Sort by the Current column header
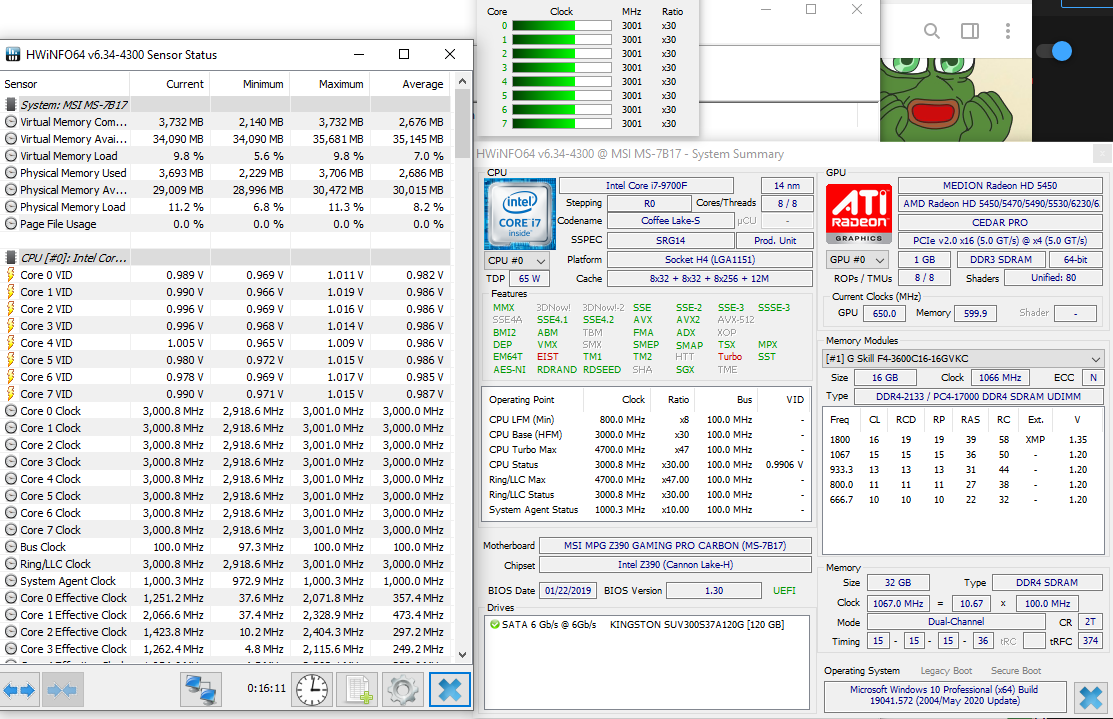The height and width of the screenshot is (719, 1113). click(x=170, y=84)
